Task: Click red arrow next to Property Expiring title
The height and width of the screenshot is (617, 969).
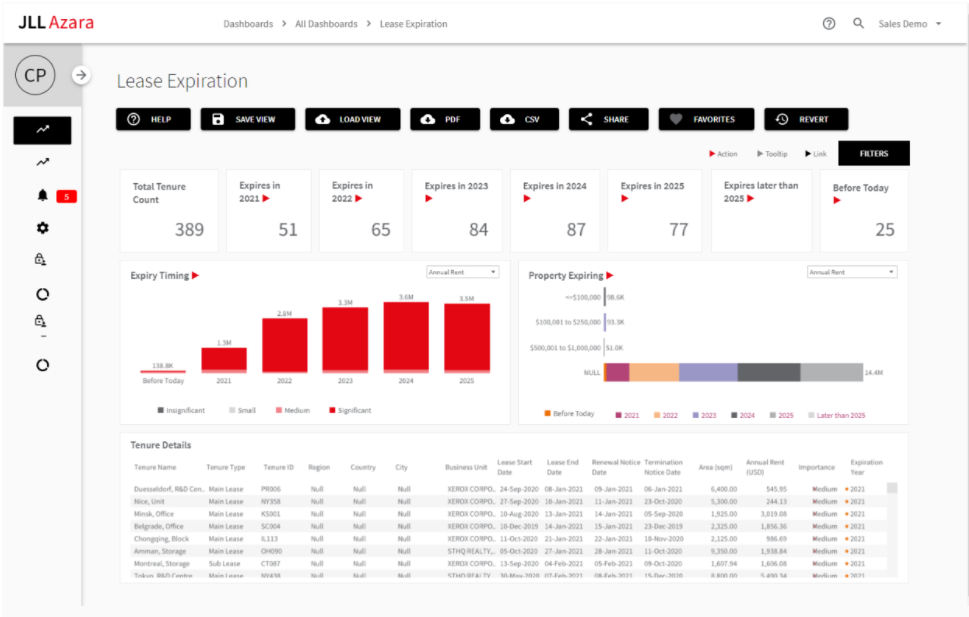Action: coord(610,275)
